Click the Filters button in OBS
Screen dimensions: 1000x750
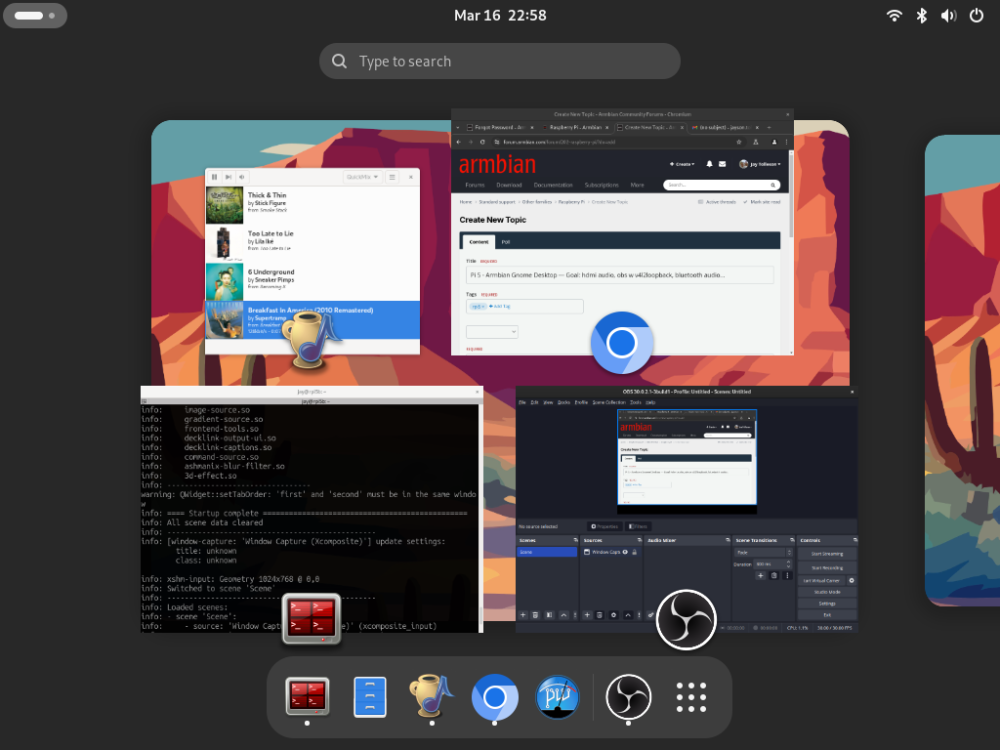coord(638,527)
